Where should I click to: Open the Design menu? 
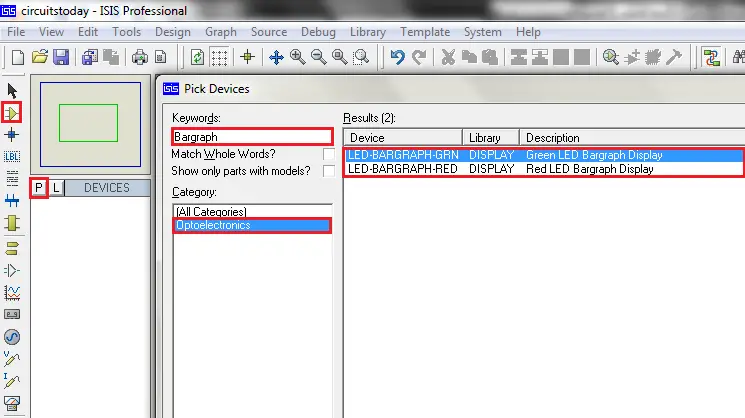(x=173, y=32)
